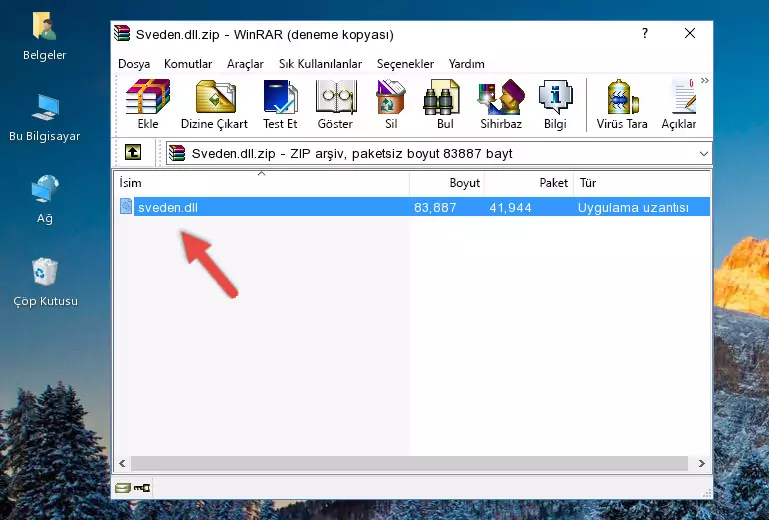
Task: Open the Komutlar menu
Action: [188, 64]
